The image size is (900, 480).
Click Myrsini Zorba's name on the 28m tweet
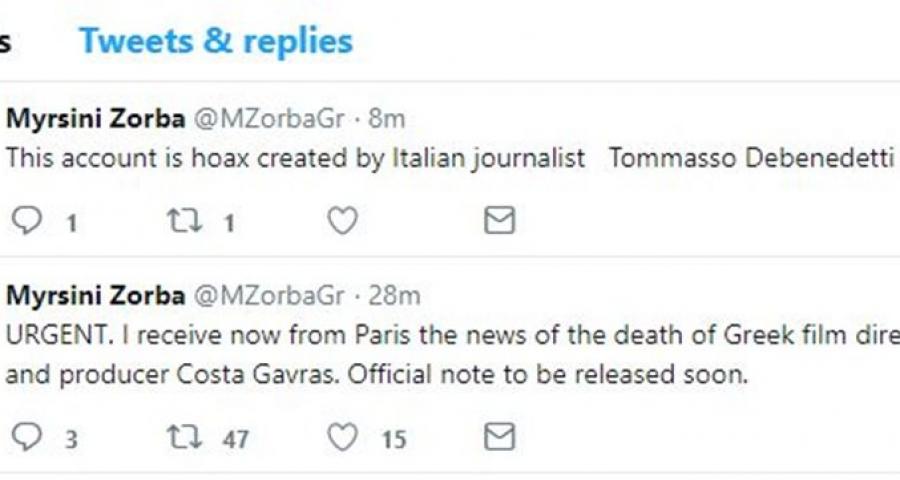point(95,295)
